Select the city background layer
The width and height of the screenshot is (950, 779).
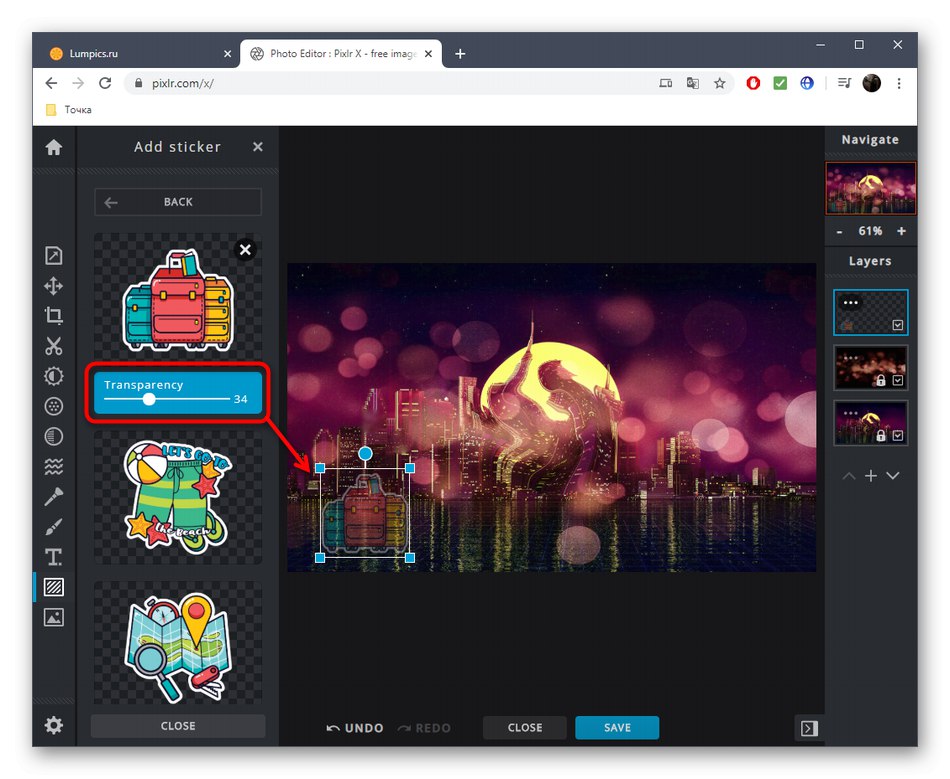pos(871,423)
